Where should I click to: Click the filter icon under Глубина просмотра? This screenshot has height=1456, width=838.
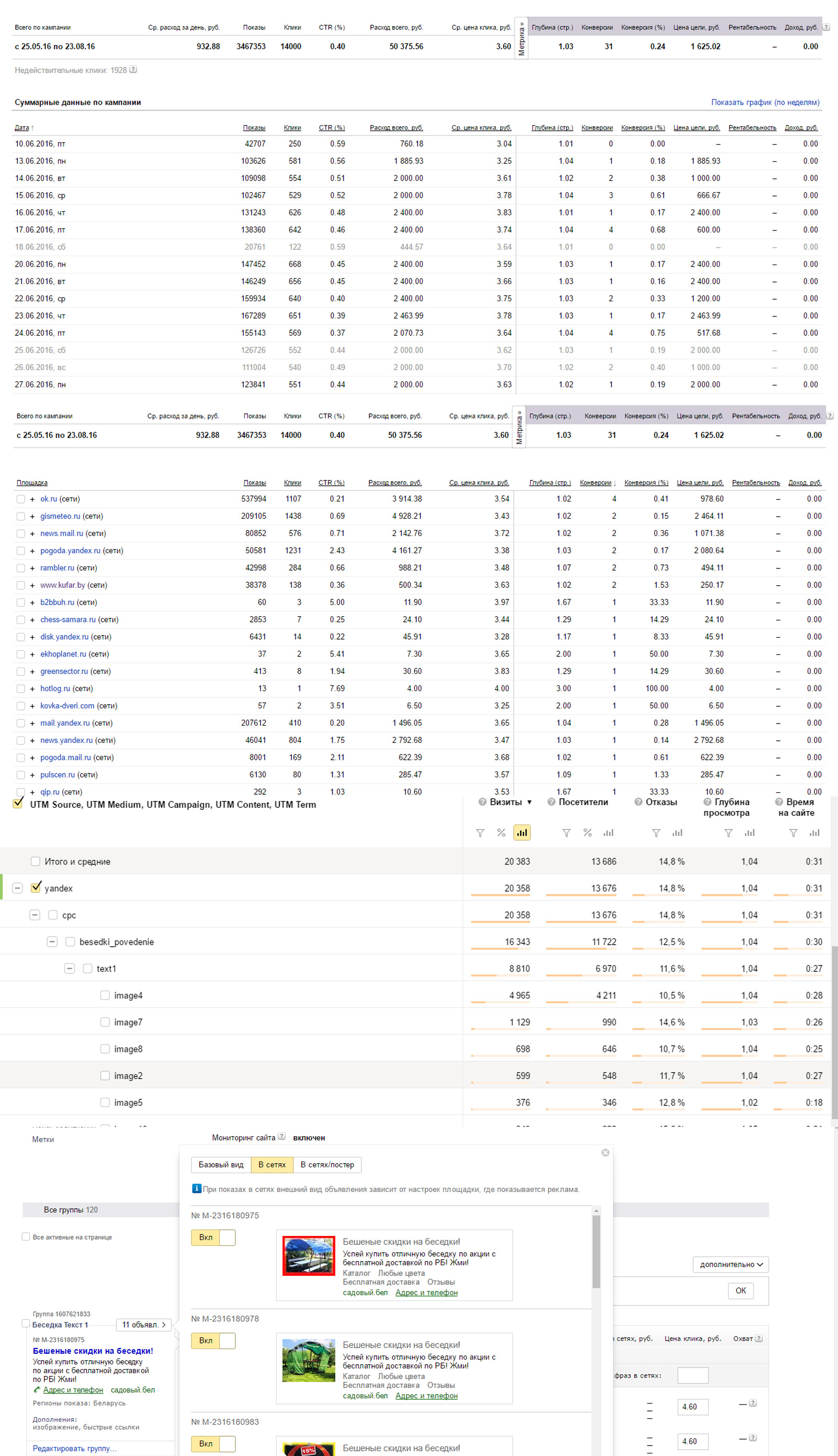728,833
